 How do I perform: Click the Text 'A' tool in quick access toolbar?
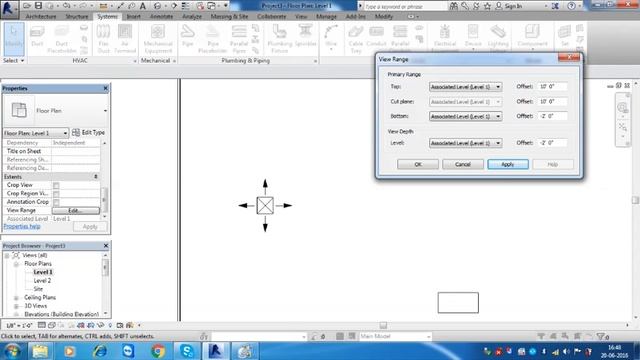(x=143, y=6)
